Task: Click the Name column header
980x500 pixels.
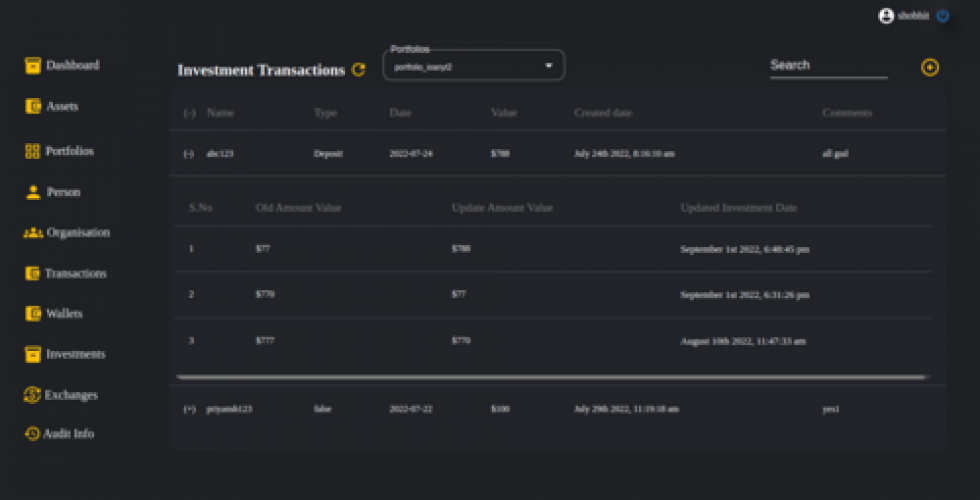Action: [x=220, y=113]
